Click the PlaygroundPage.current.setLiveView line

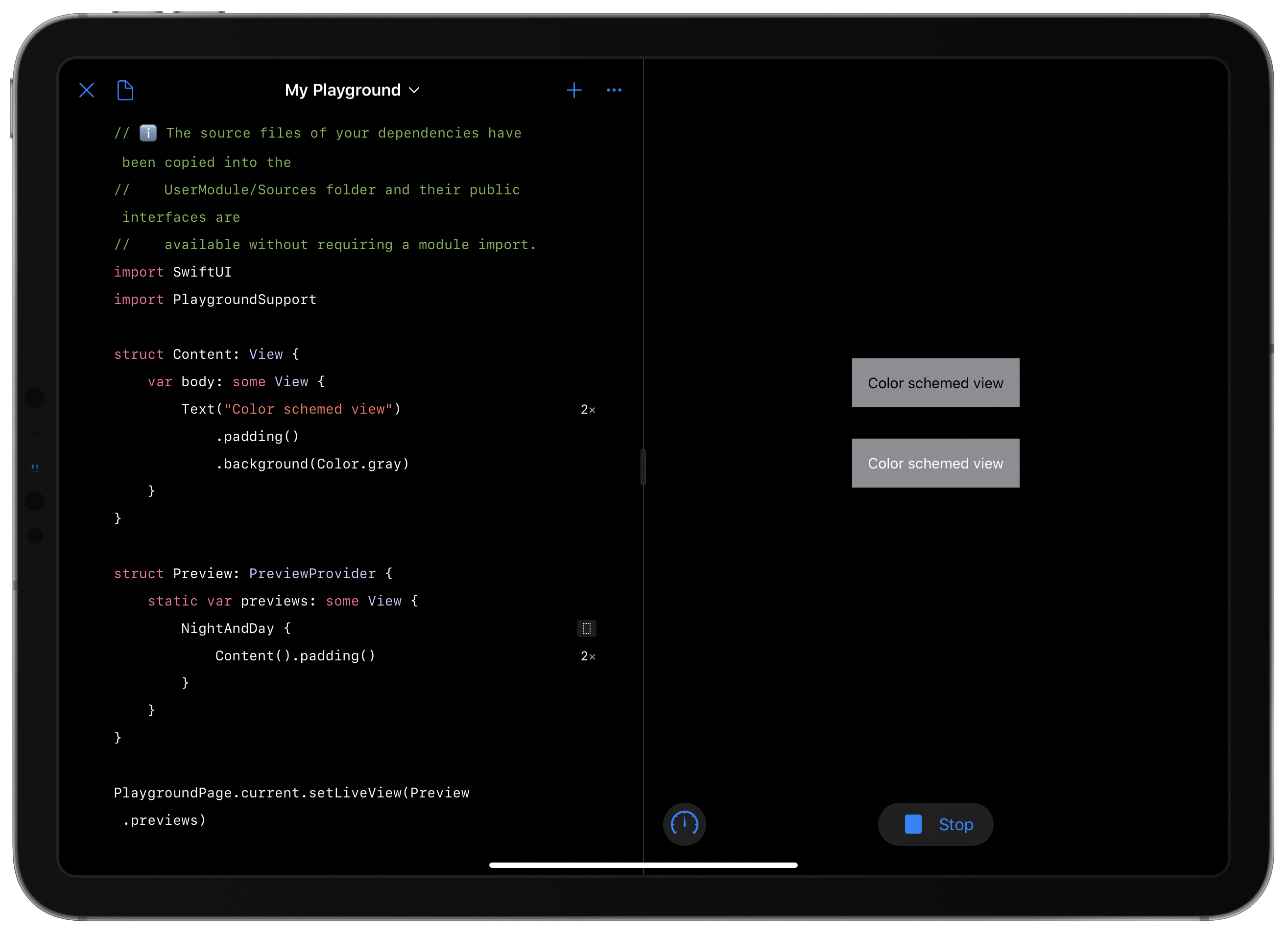point(291,793)
